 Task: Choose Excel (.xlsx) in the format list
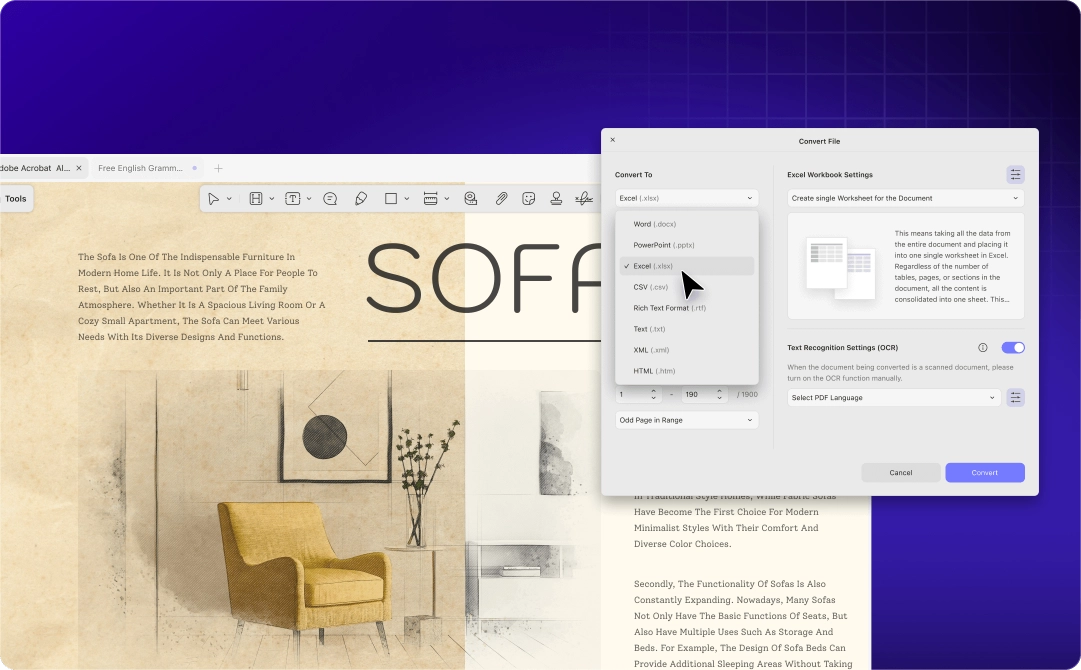click(687, 266)
